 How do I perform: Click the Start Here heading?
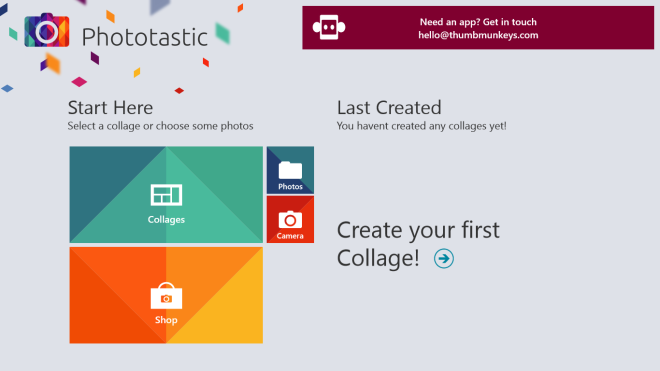[x=110, y=108]
